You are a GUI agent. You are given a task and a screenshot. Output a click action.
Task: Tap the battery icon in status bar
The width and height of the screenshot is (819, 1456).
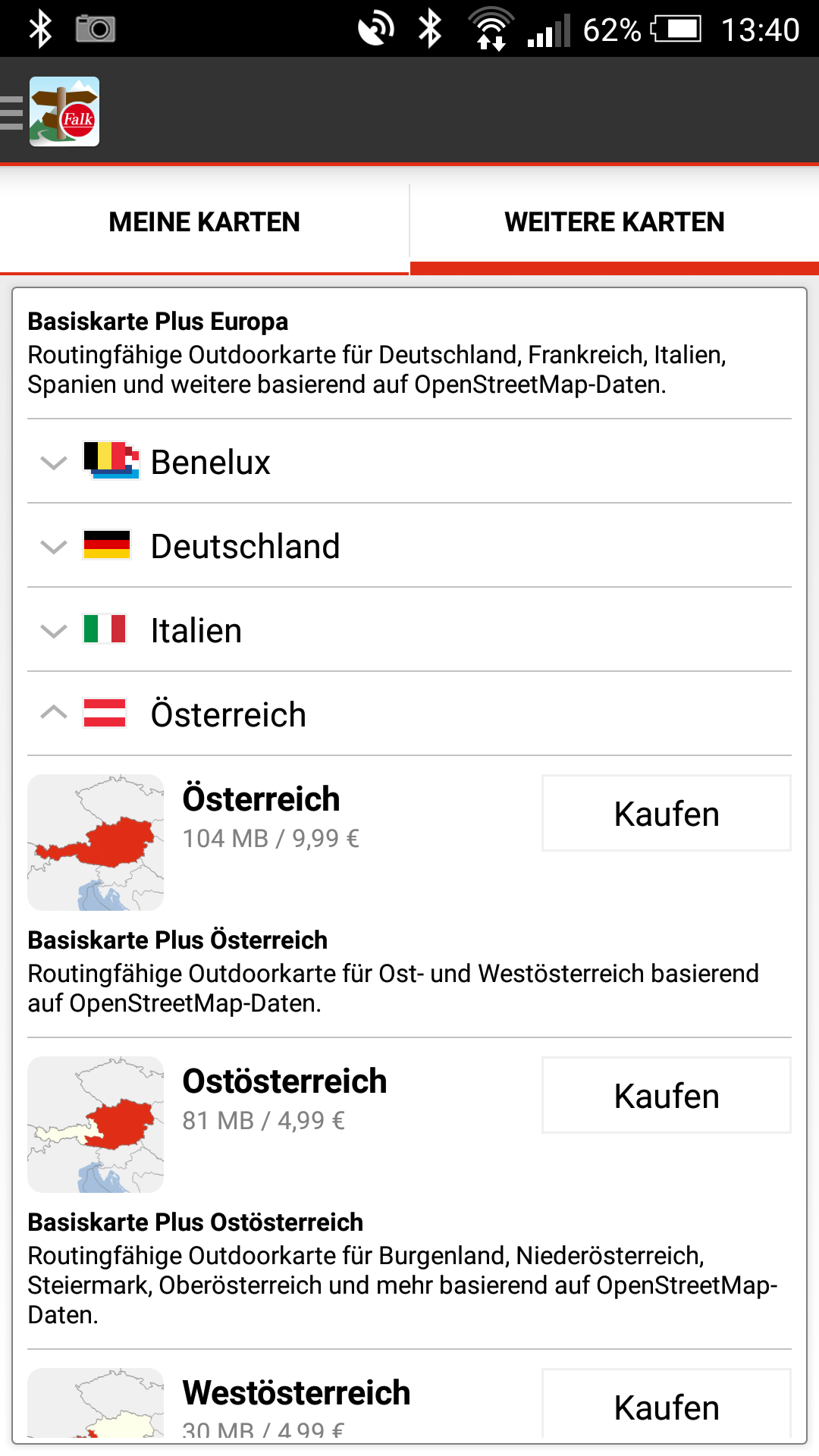676,29
